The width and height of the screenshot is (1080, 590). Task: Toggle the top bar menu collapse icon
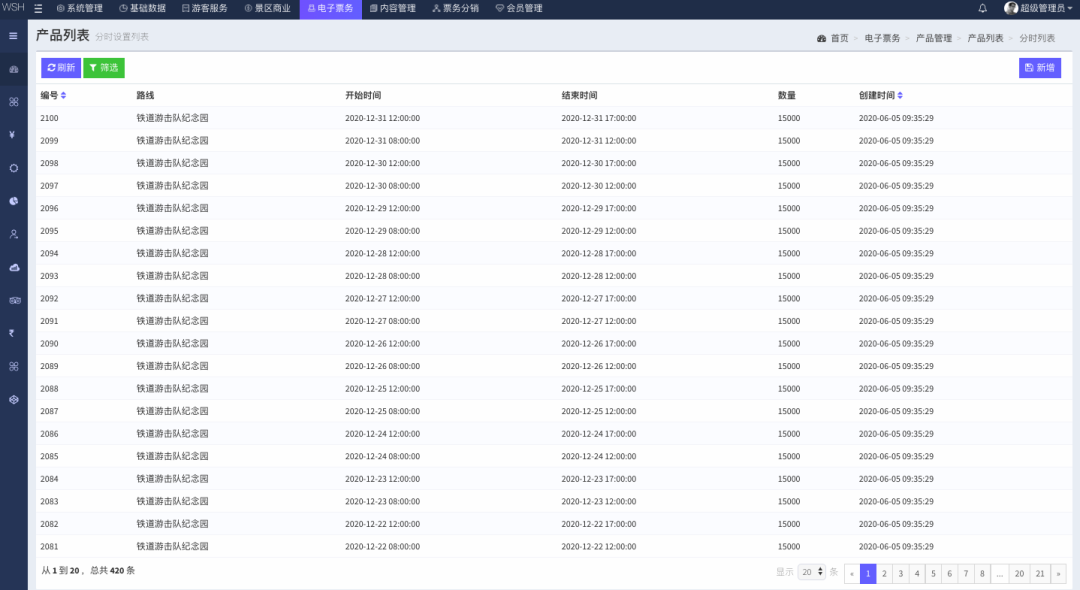pyautogui.click(x=38, y=8)
